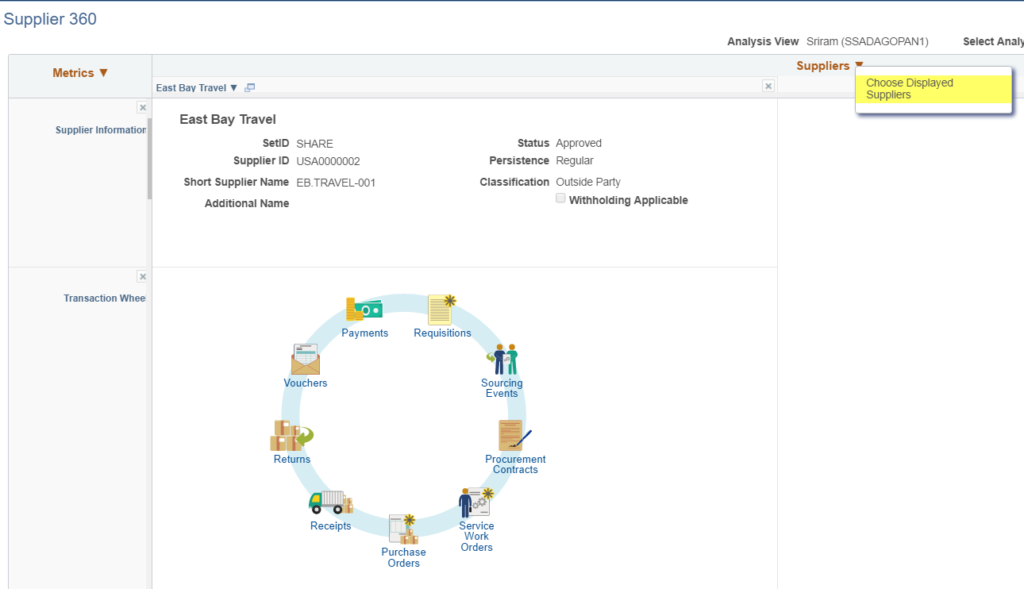Click the Service Work Orders link label
The width and height of the screenshot is (1024, 589).
click(476, 537)
